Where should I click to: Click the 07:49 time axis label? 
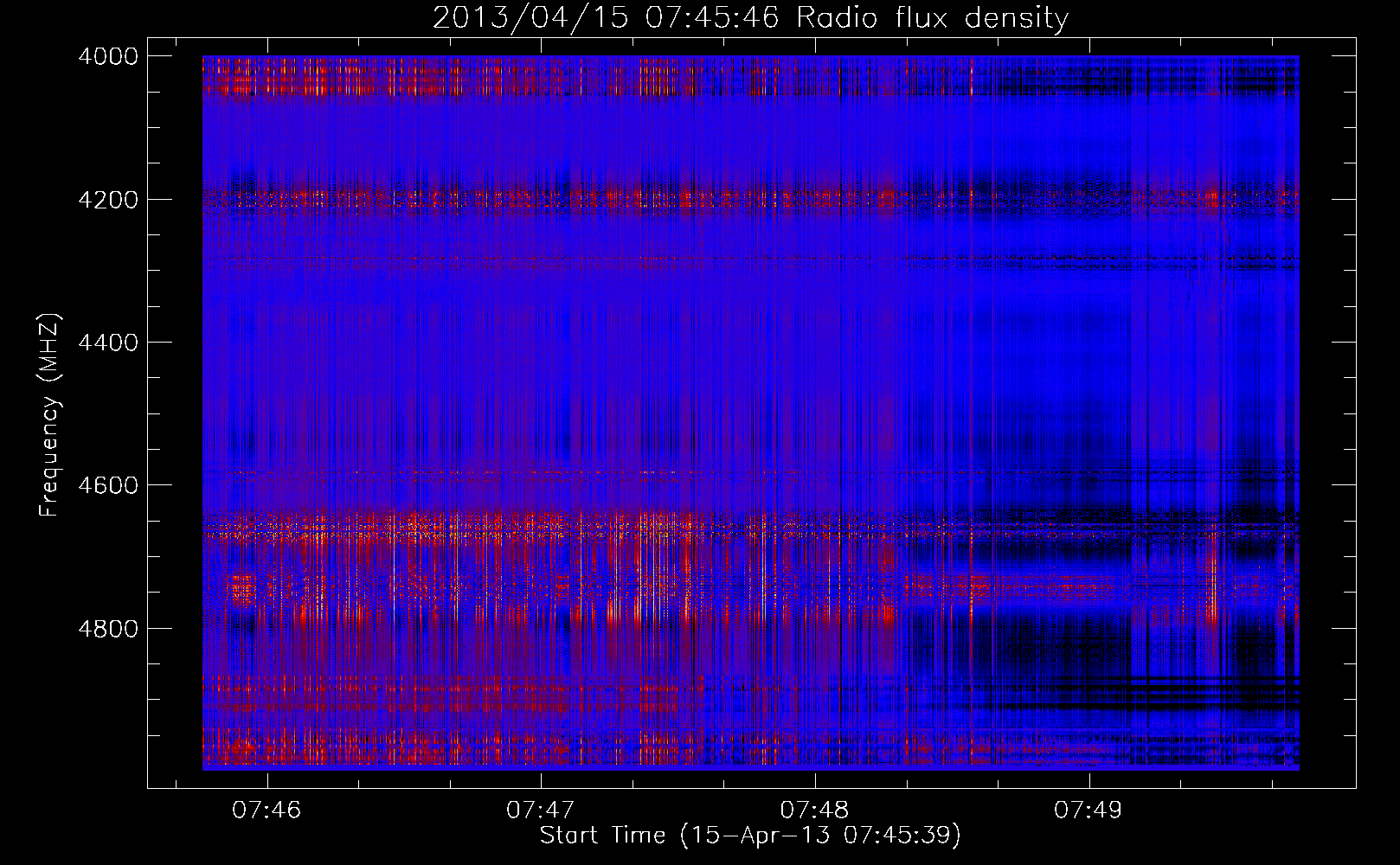[1088, 810]
